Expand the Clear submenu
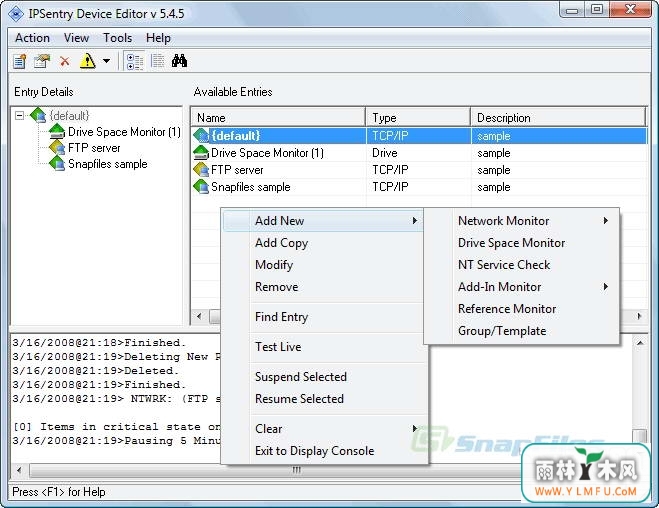This screenshot has width=659, height=508. [x=323, y=429]
